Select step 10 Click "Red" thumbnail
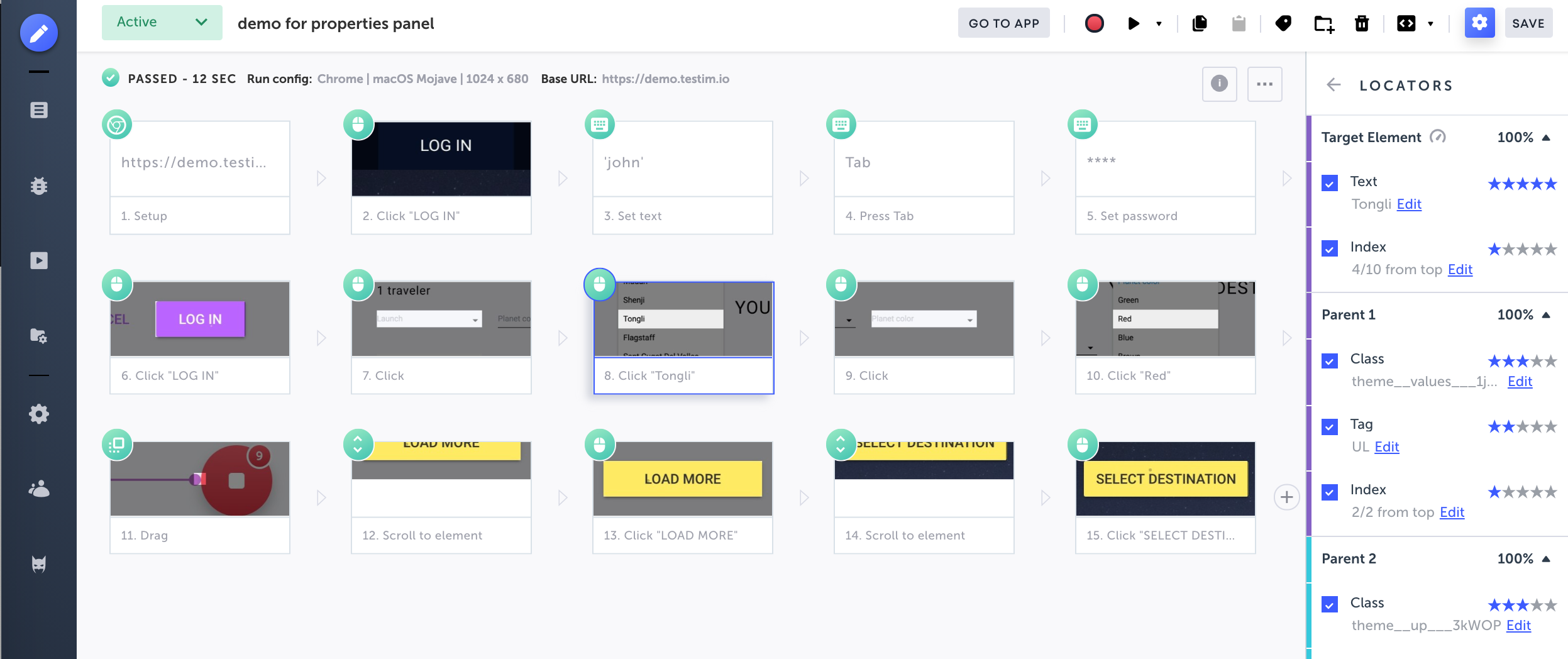1568x659 pixels. point(1165,319)
